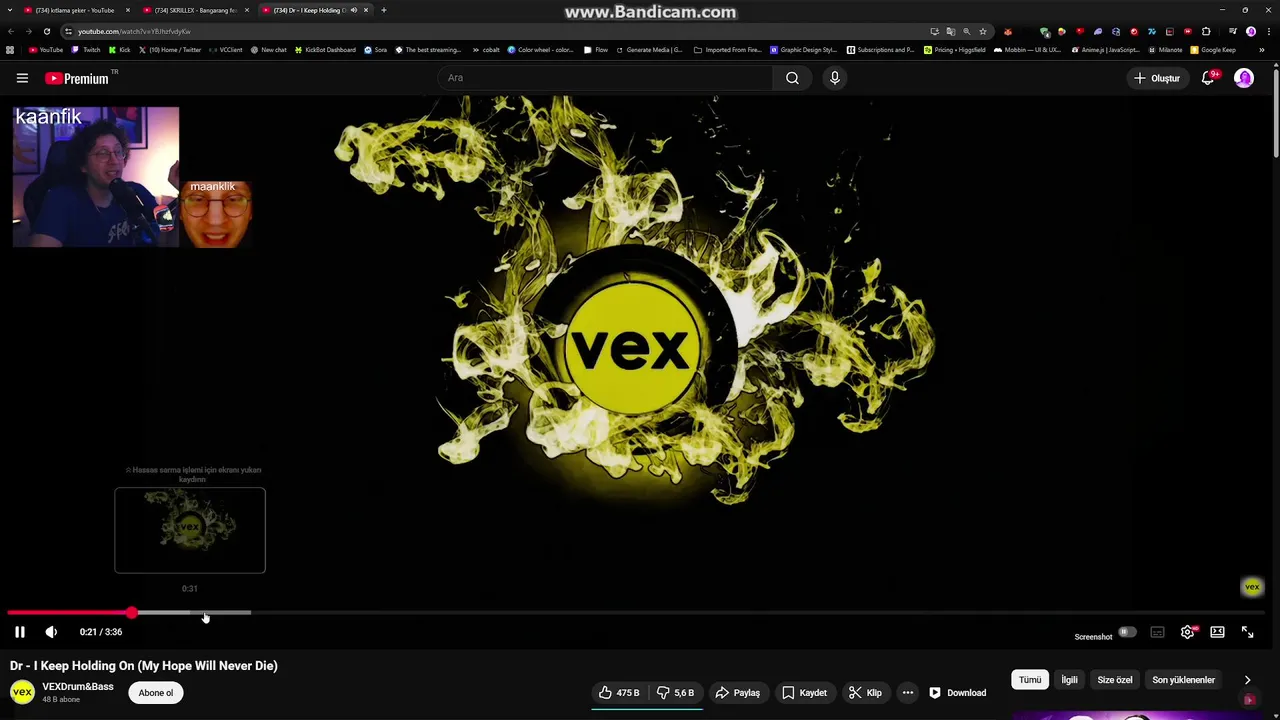The image size is (1280, 720).
Task: Open the Chrome three-dot menu
Action: [x=1268, y=31]
